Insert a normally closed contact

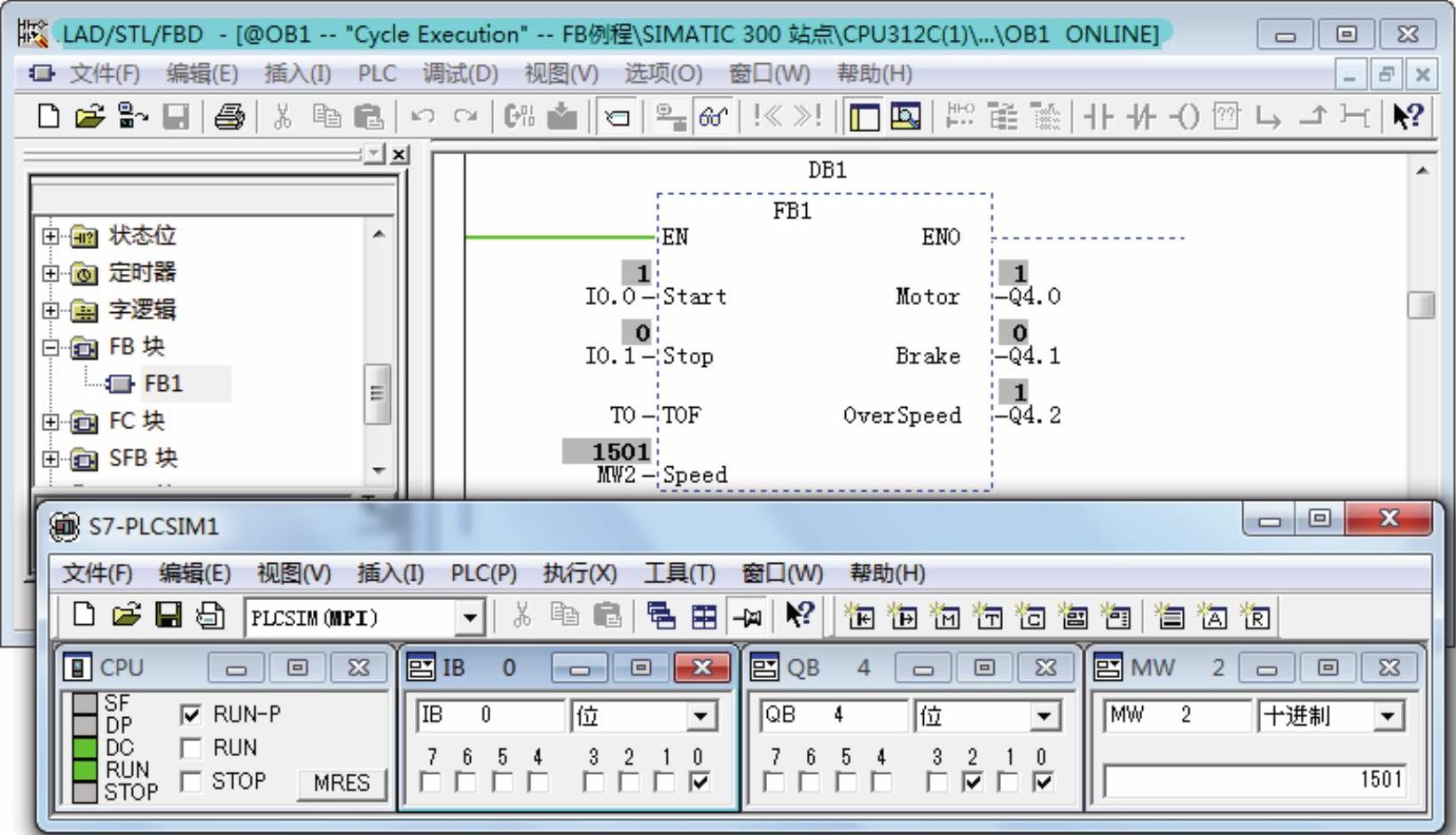[1142, 116]
